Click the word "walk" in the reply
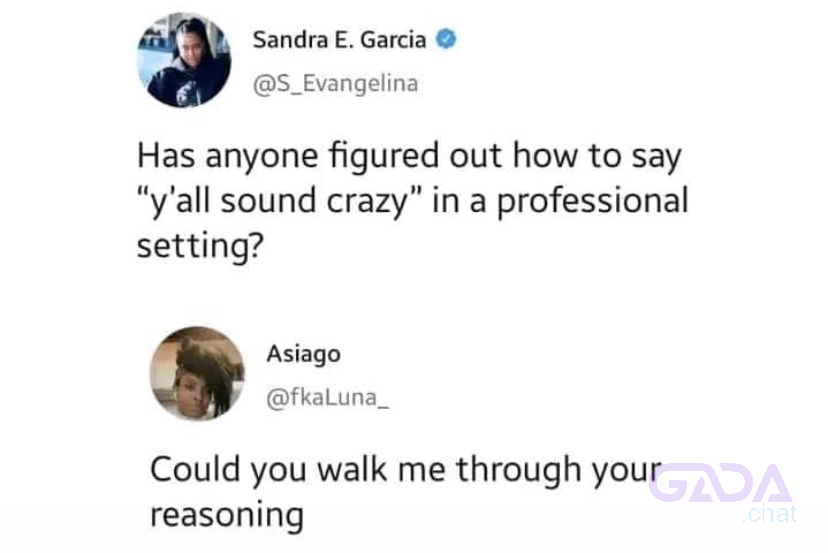 click(352, 469)
